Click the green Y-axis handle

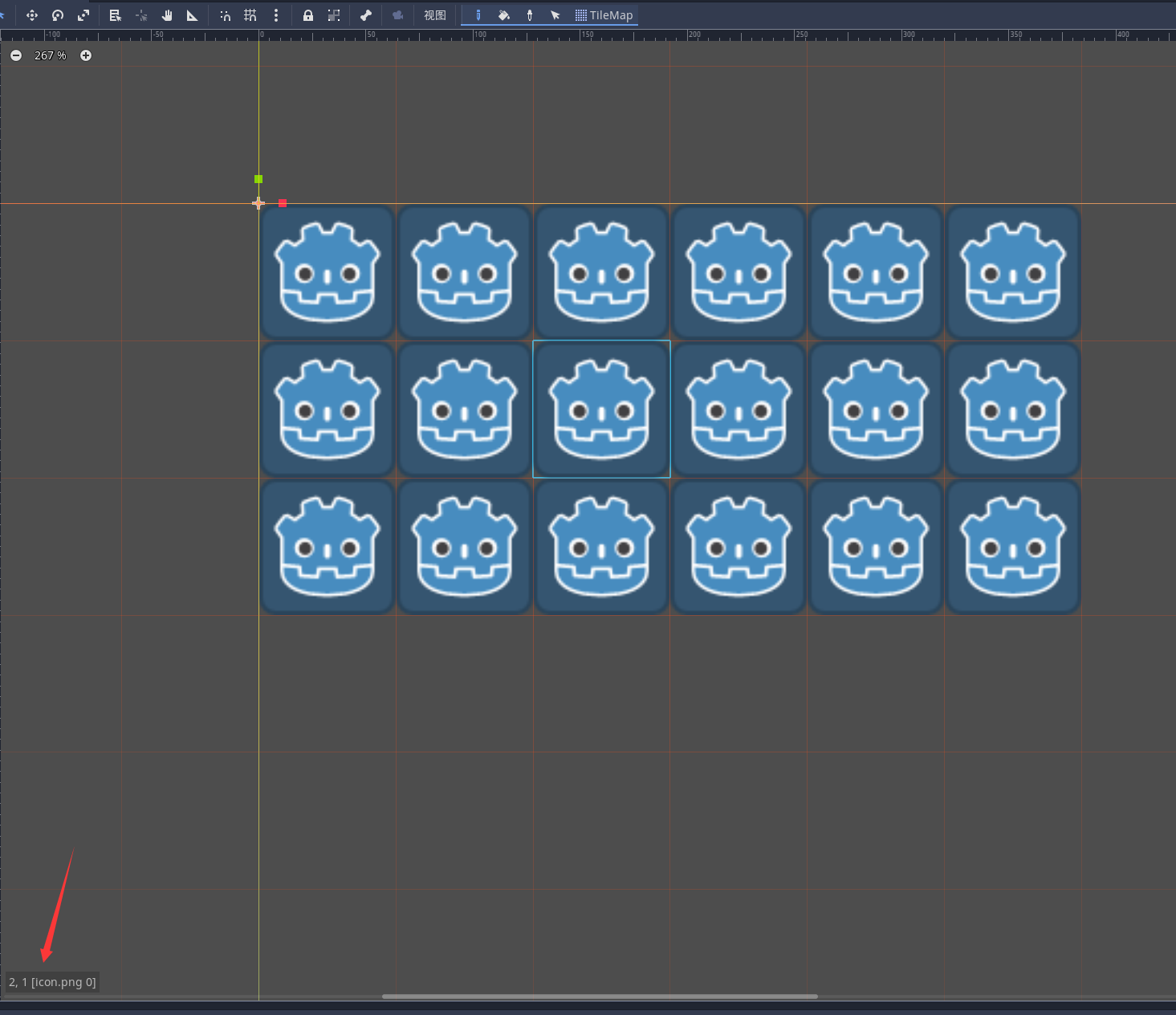(258, 179)
